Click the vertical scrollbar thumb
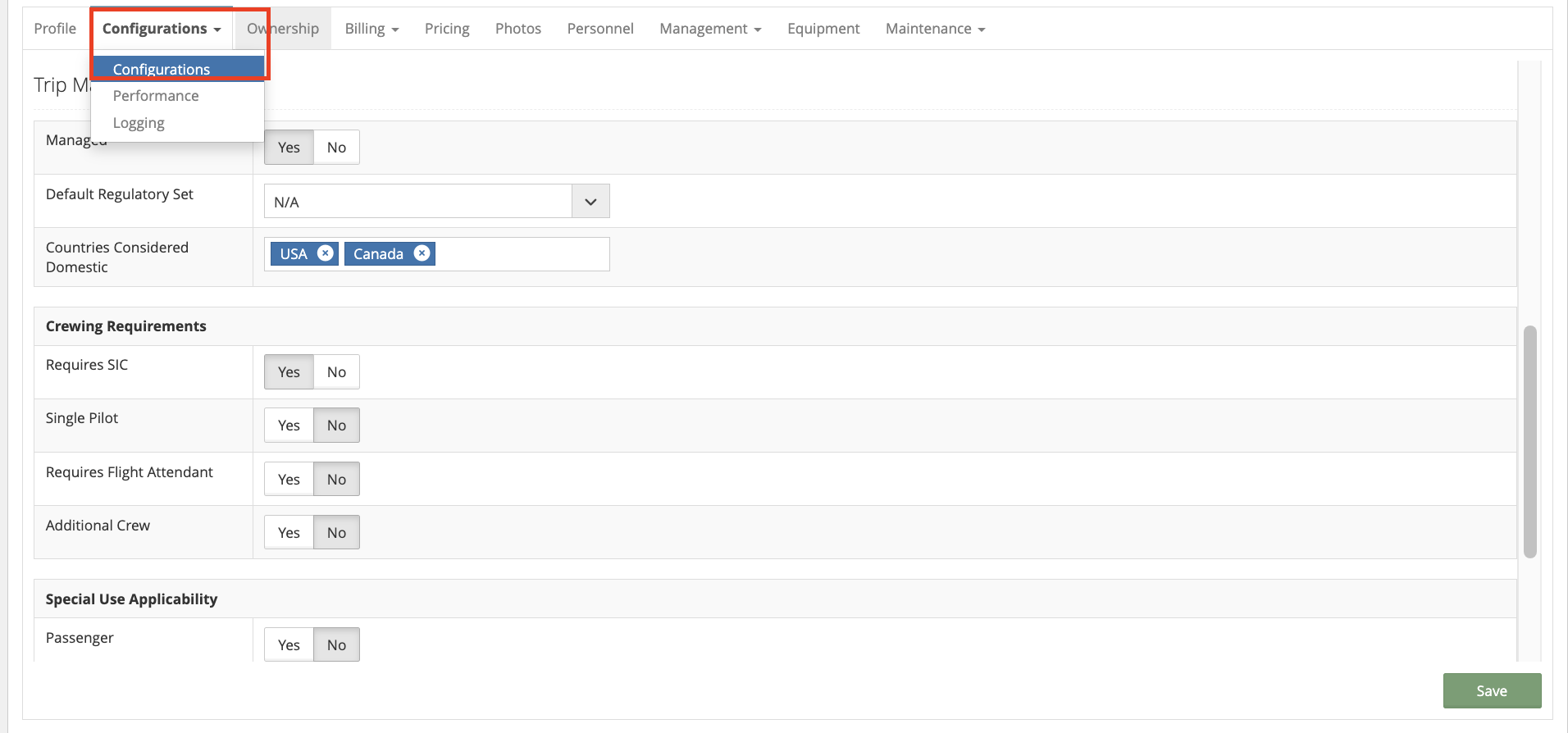Viewport: 1568px width, 733px height. 1529,443
